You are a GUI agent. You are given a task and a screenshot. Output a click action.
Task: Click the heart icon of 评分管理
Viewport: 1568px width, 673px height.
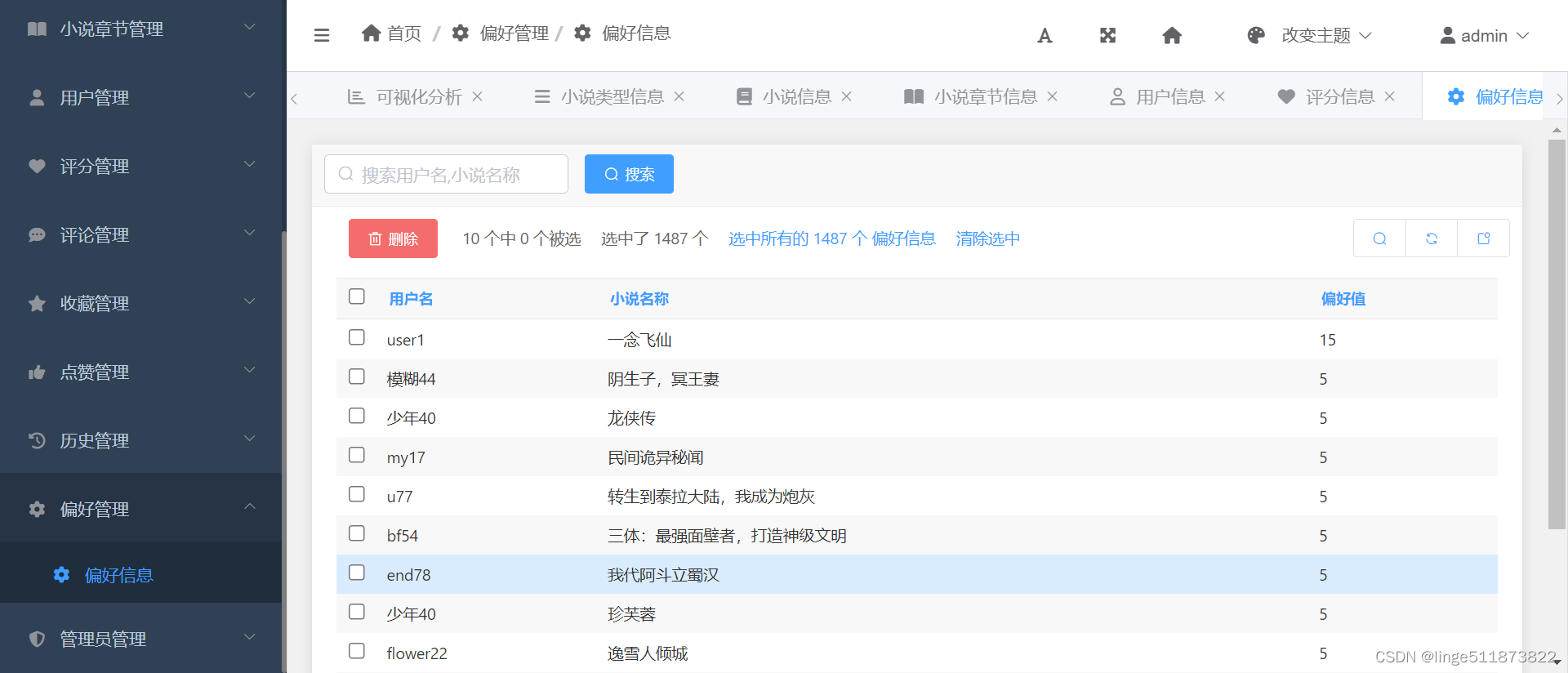pos(37,166)
